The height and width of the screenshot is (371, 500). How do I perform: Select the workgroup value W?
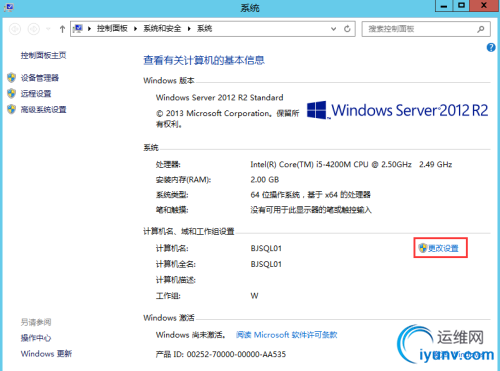pos(254,296)
